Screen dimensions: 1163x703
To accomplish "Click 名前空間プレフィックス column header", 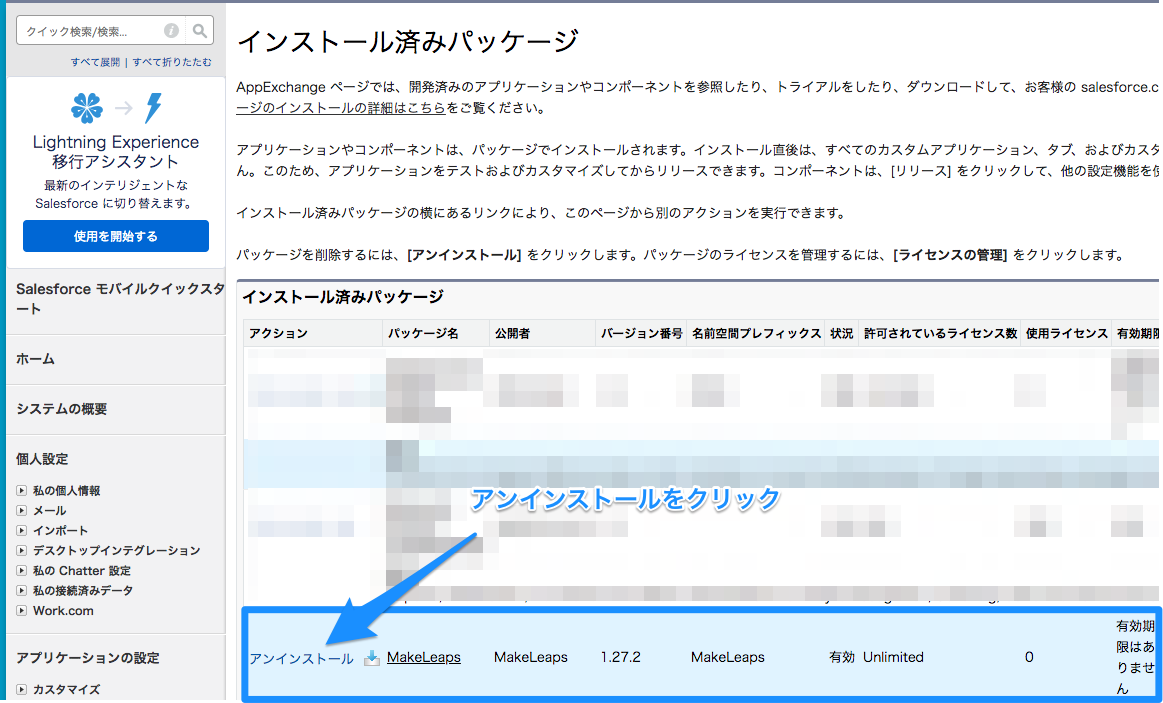I will pos(757,334).
